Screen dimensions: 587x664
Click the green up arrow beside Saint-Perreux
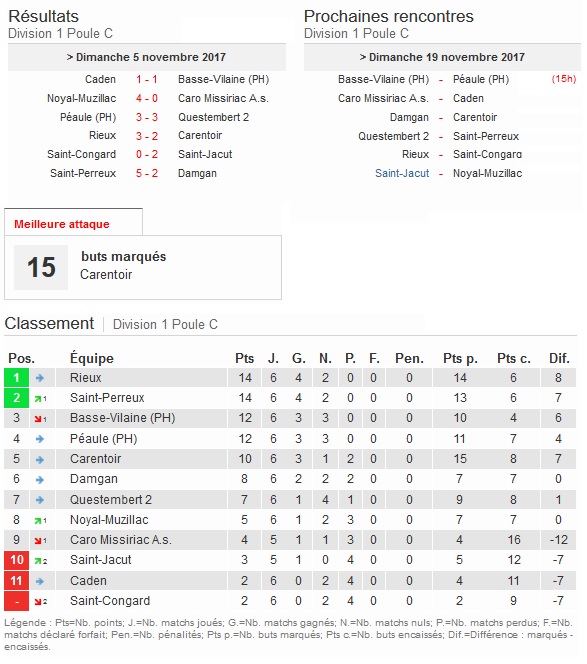[x=40, y=398]
